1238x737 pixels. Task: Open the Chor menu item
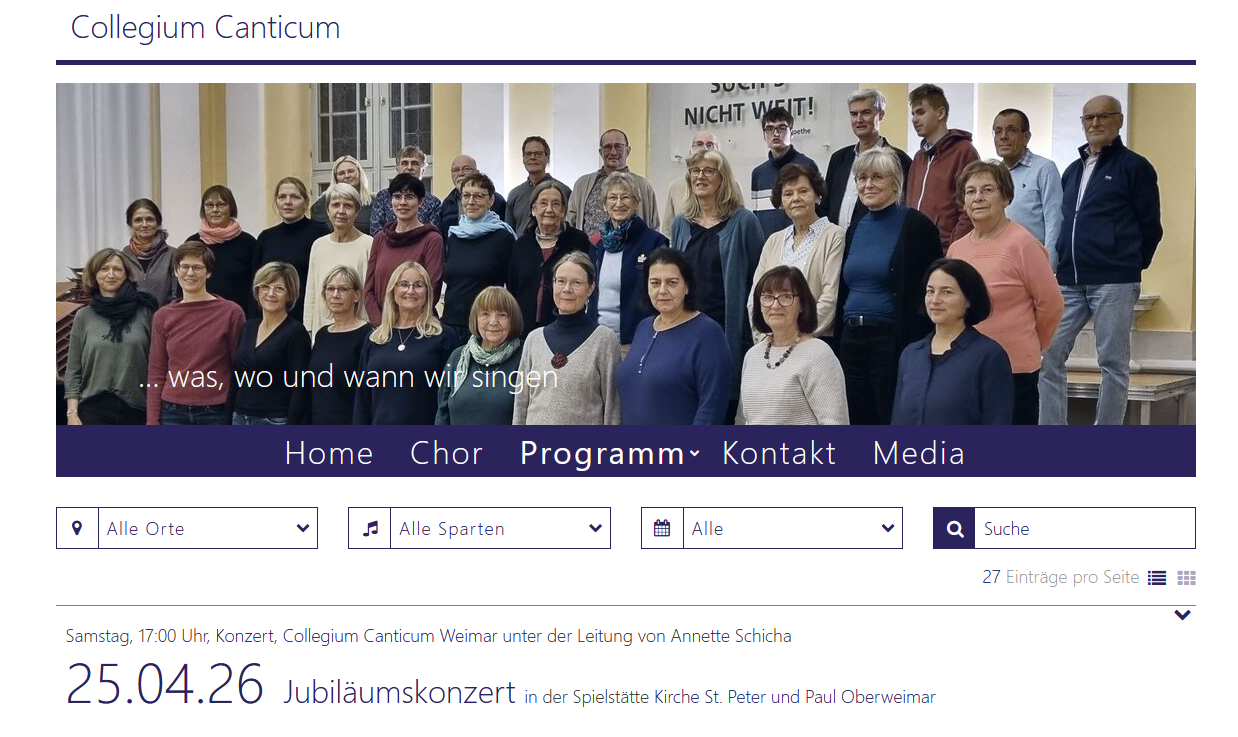(x=447, y=453)
